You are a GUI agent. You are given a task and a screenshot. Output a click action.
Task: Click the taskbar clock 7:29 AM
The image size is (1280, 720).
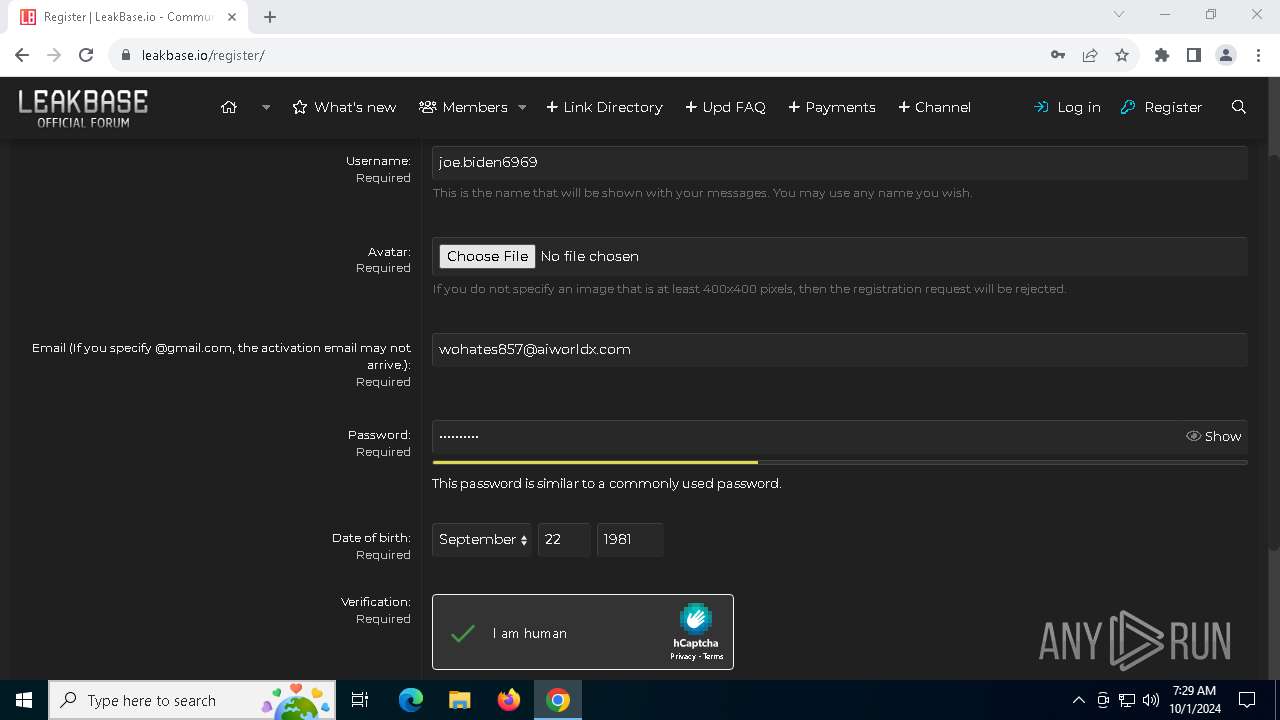coord(1195,691)
